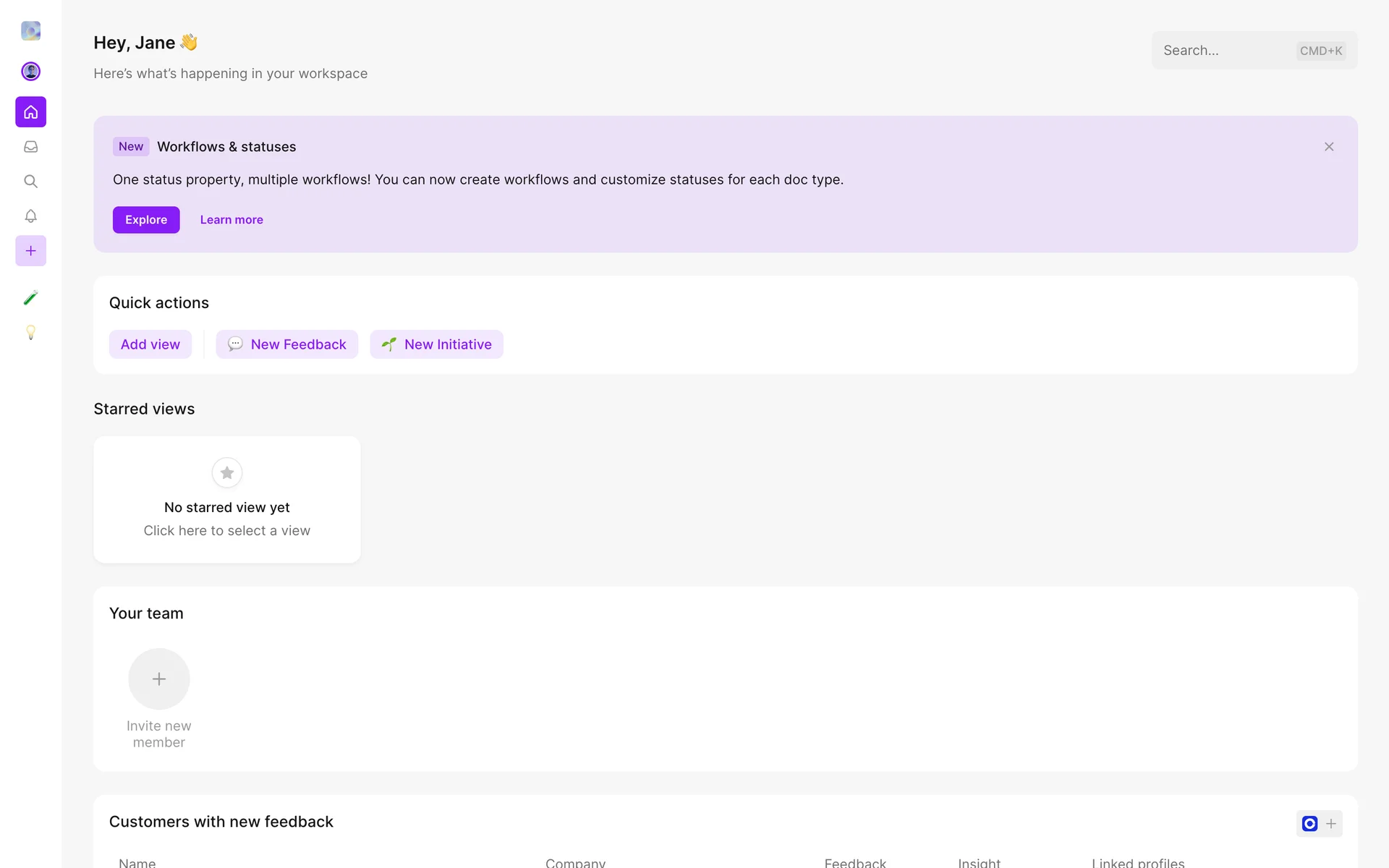Image resolution: width=1389 pixels, height=868 pixels.
Task: Open the workspace logo in sidebar
Action: pyautogui.click(x=30, y=30)
